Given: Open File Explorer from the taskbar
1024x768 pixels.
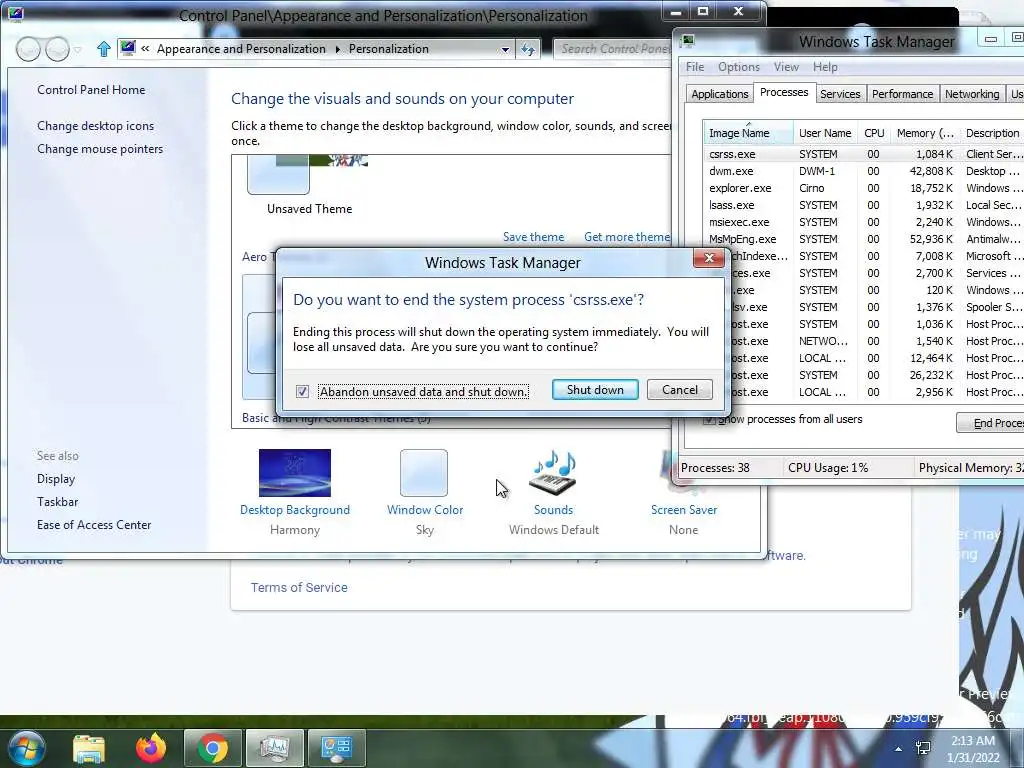Looking at the screenshot, I should [89, 748].
